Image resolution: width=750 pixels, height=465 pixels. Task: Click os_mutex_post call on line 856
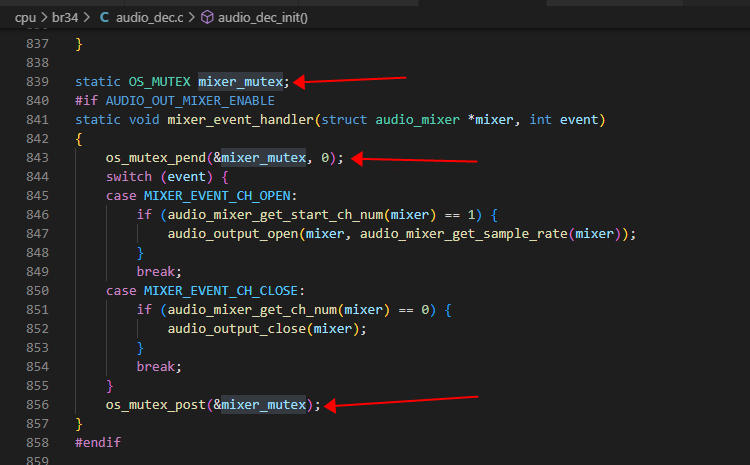coord(155,405)
